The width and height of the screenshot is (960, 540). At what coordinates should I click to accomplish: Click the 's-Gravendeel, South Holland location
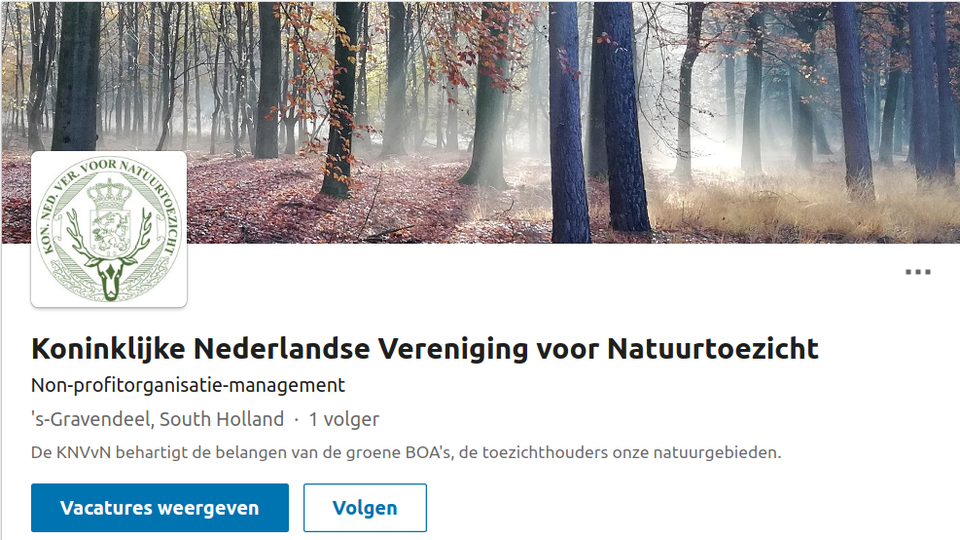pos(157,419)
